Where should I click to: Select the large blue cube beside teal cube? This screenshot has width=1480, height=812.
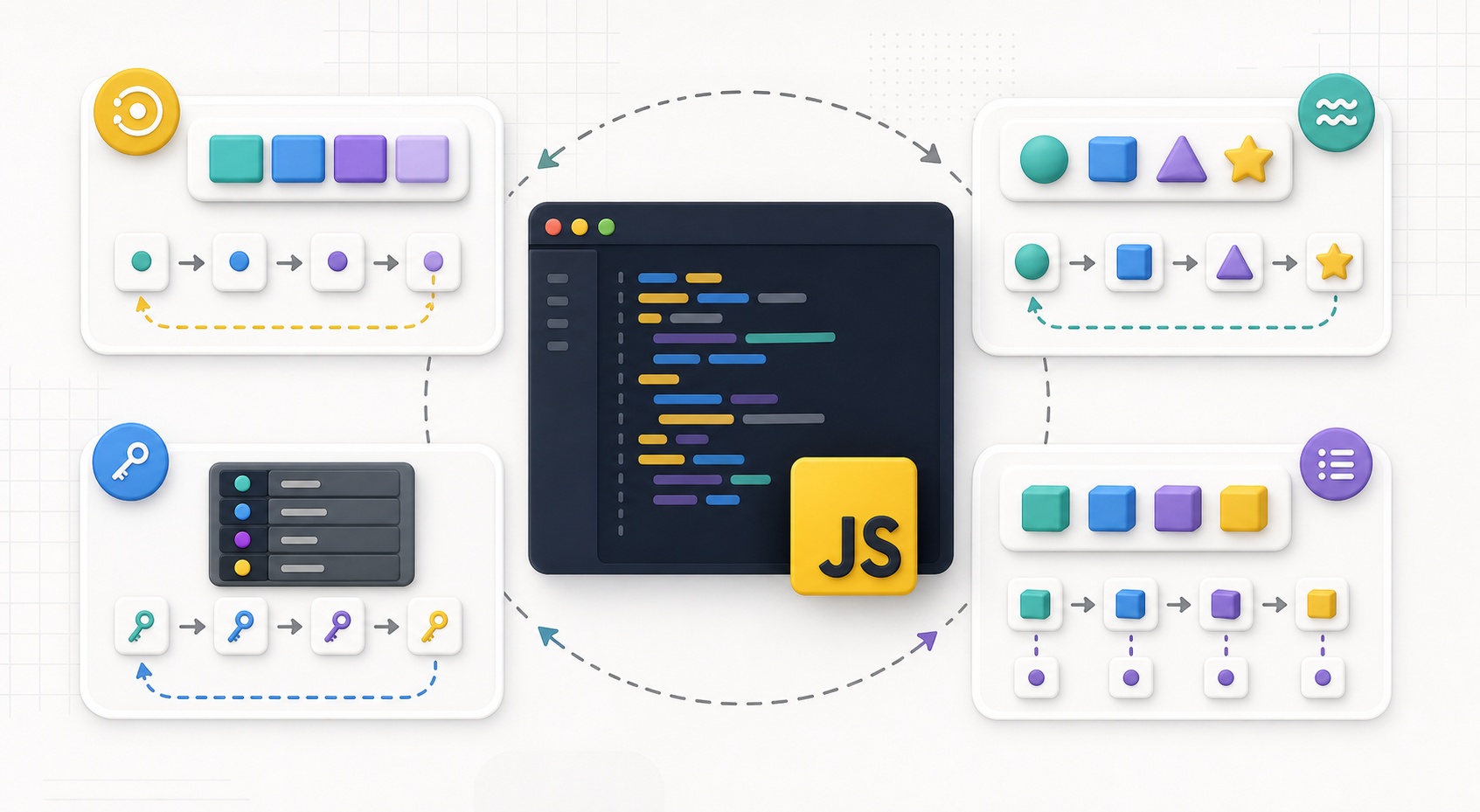[x=1112, y=508]
